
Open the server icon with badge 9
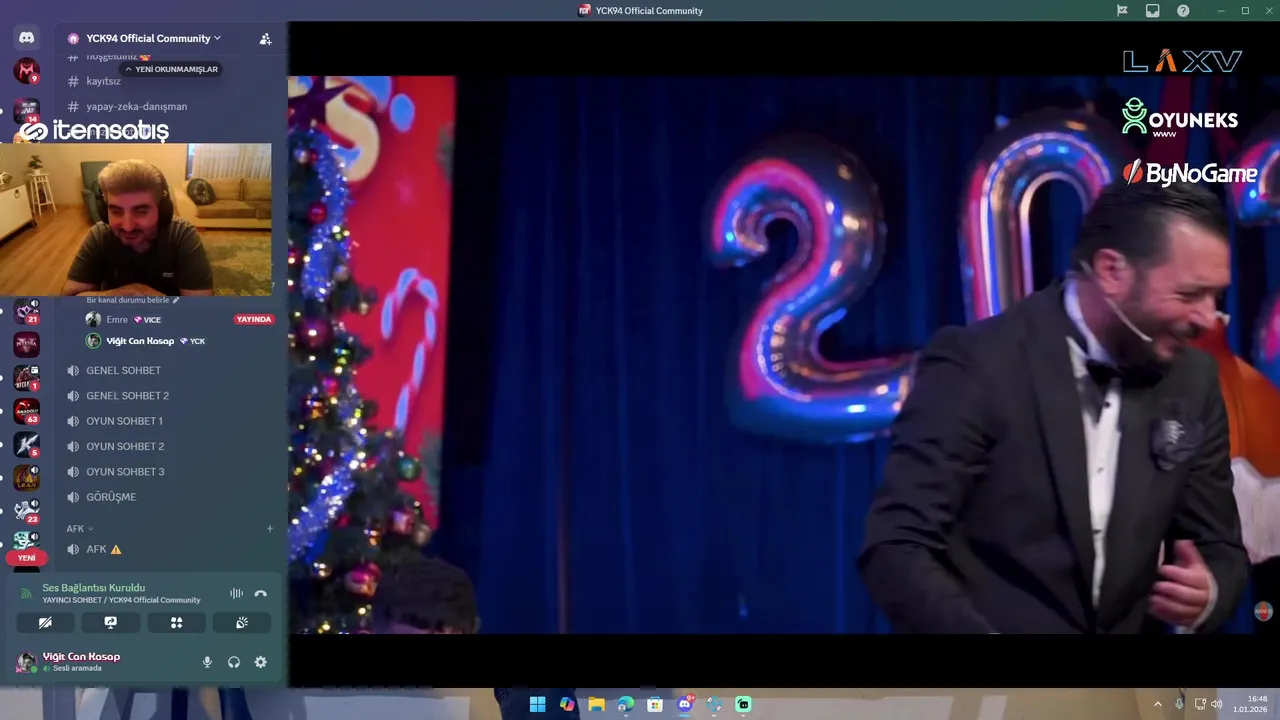click(x=27, y=71)
